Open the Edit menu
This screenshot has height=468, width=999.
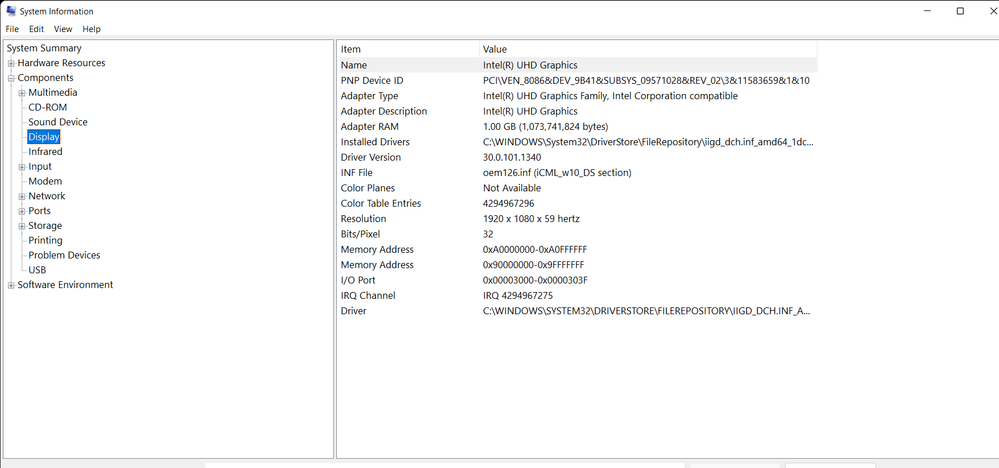point(36,29)
